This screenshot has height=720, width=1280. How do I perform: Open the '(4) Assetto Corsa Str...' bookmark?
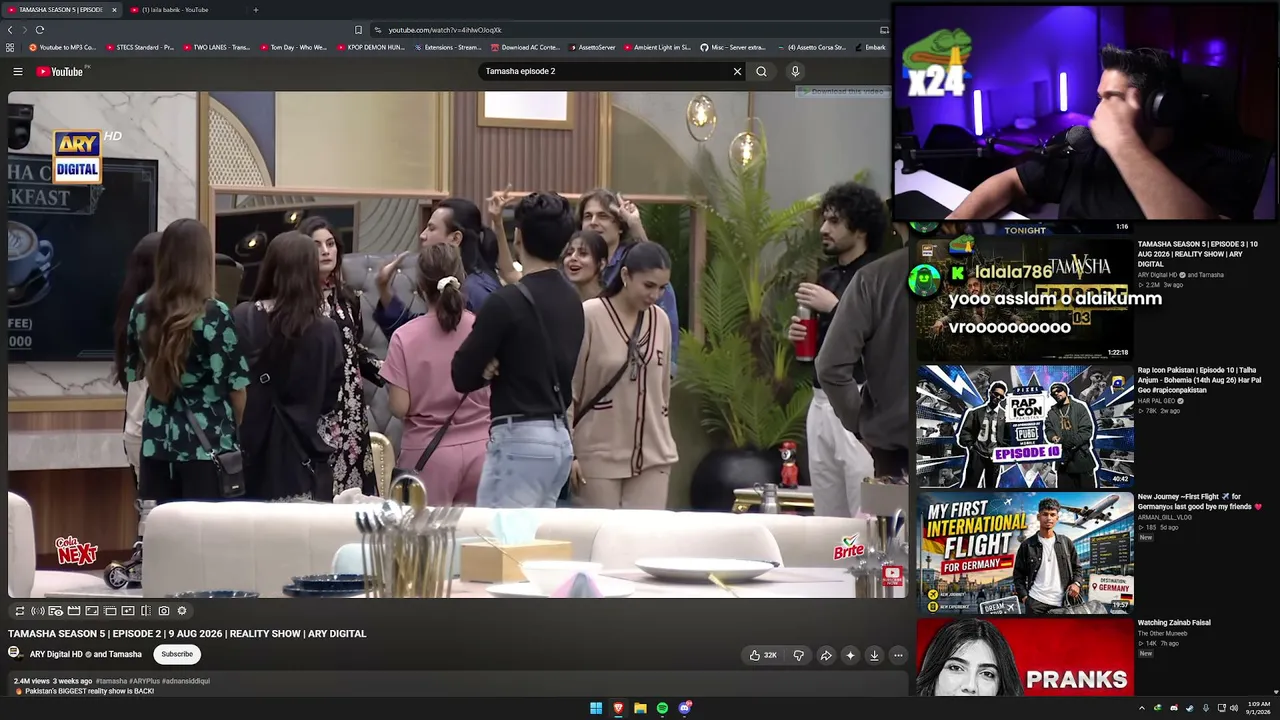tap(810, 47)
